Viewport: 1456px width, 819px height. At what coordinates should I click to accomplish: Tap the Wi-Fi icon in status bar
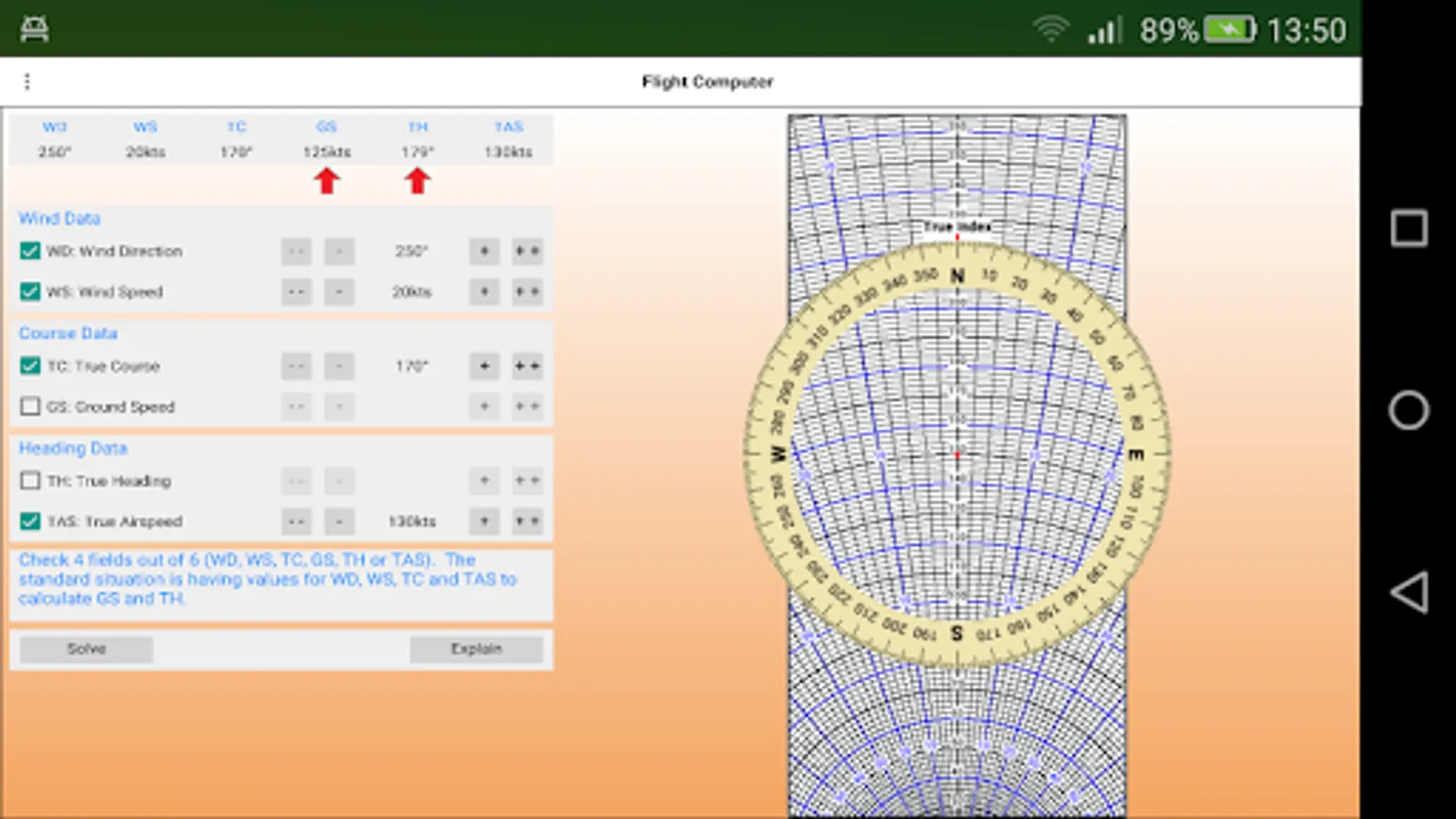[x=1051, y=30]
